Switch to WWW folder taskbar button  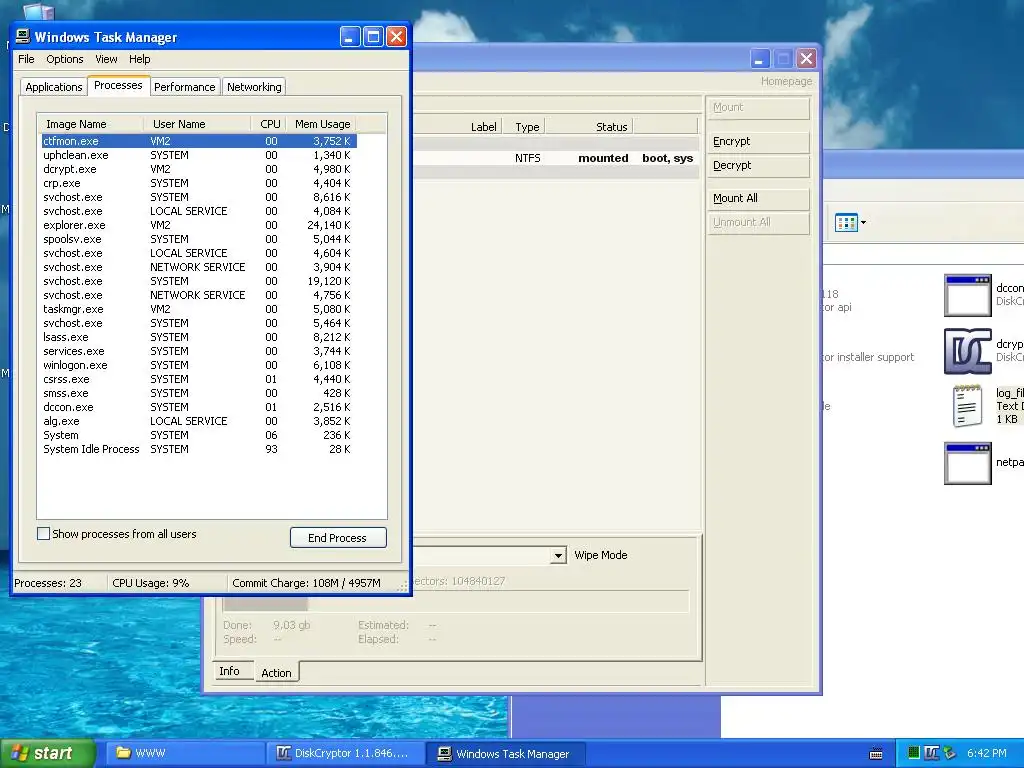[184, 753]
